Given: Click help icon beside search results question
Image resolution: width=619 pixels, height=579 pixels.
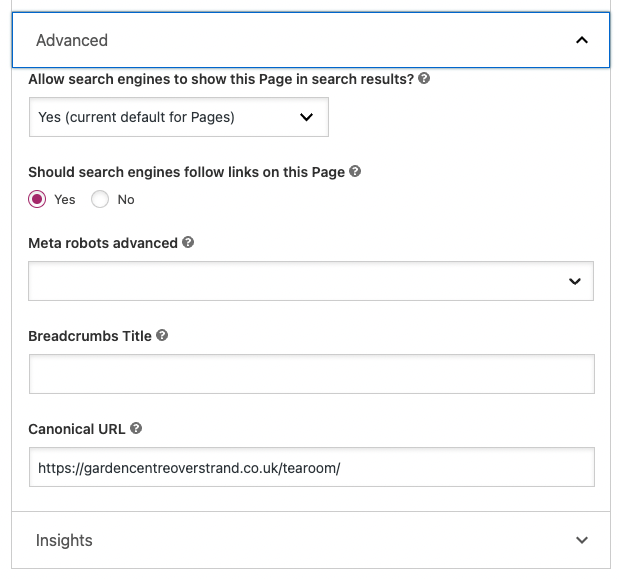Looking at the screenshot, I should click(424, 79).
